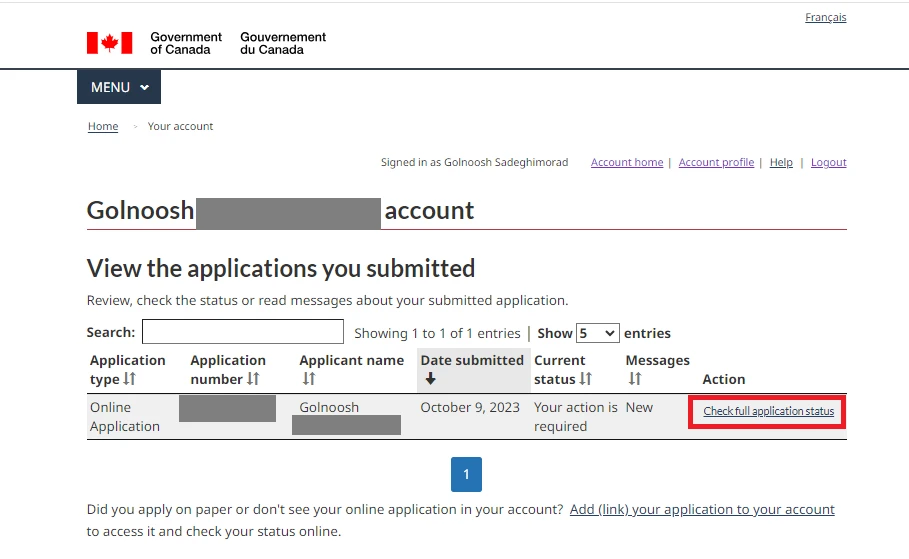
Task: Switch language to Français
Action: [x=825, y=17]
